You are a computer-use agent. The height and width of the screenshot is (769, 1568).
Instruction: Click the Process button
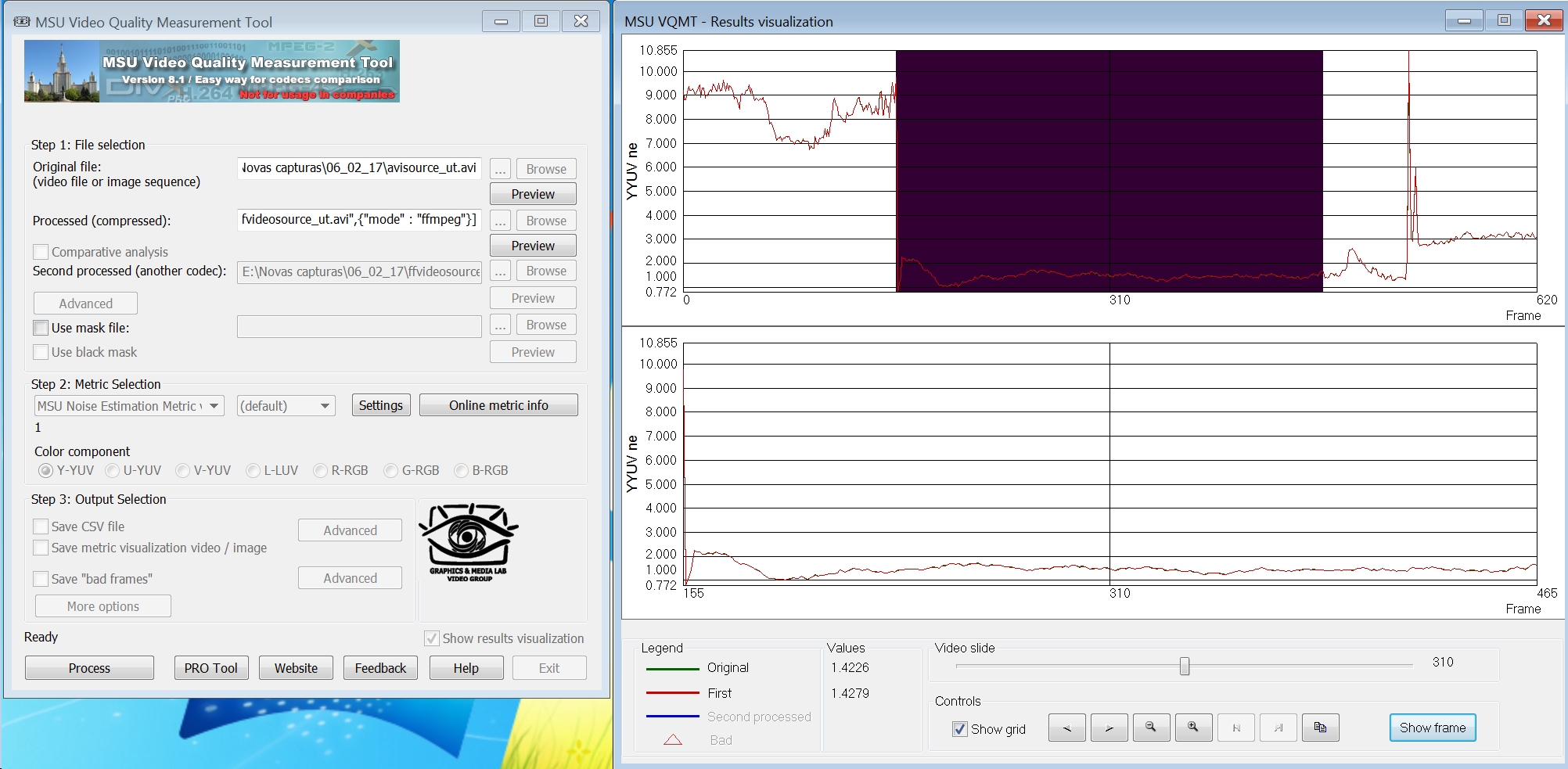click(89, 668)
